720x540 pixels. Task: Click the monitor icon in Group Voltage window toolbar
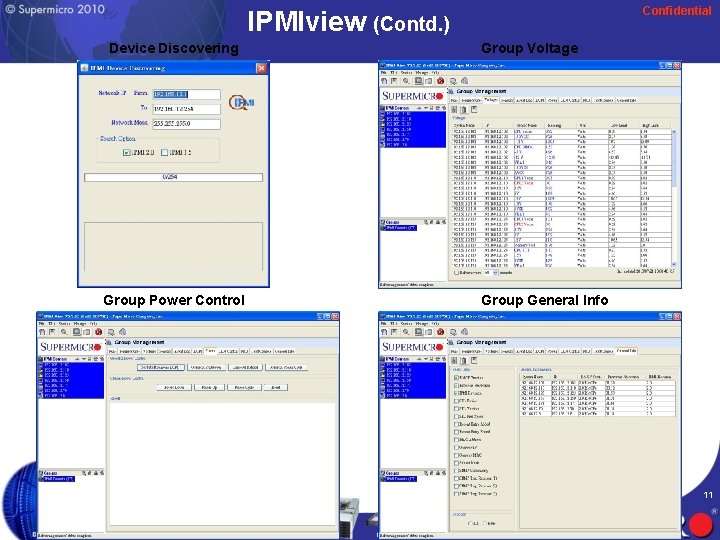(x=418, y=81)
